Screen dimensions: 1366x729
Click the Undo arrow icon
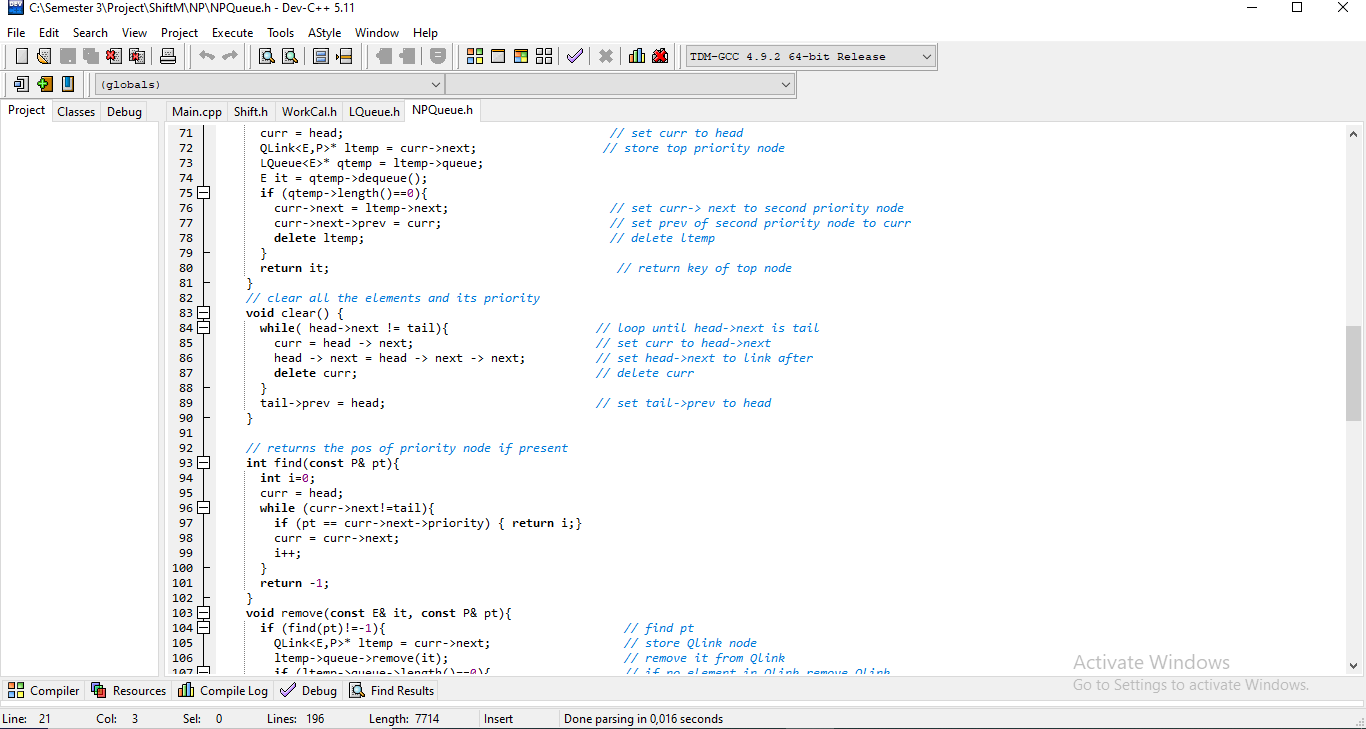point(206,56)
